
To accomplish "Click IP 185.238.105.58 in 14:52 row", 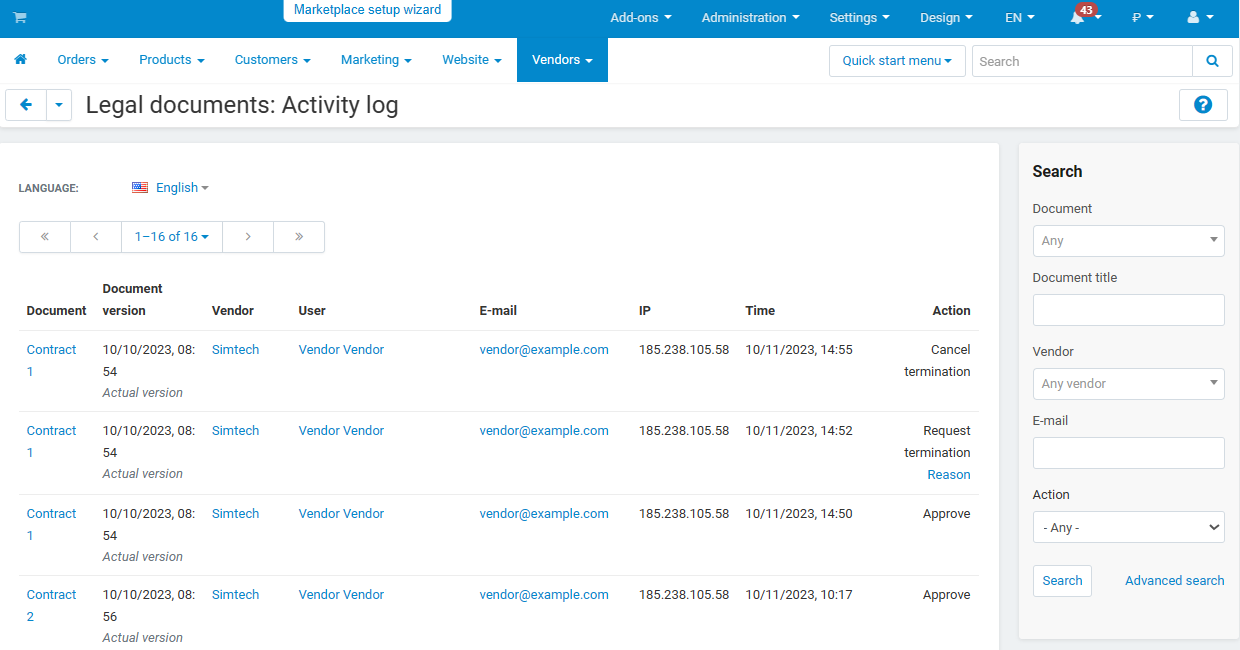I will (x=684, y=431).
